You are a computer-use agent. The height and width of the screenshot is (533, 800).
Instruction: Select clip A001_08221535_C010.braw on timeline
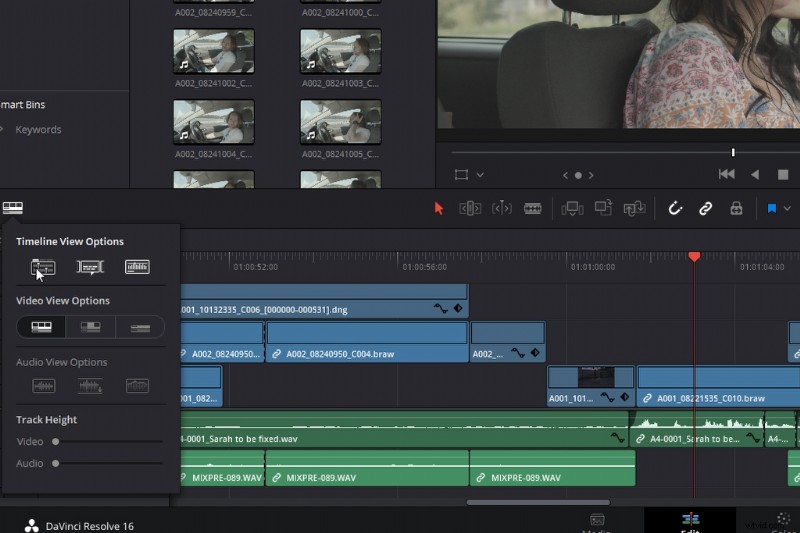[x=718, y=386]
